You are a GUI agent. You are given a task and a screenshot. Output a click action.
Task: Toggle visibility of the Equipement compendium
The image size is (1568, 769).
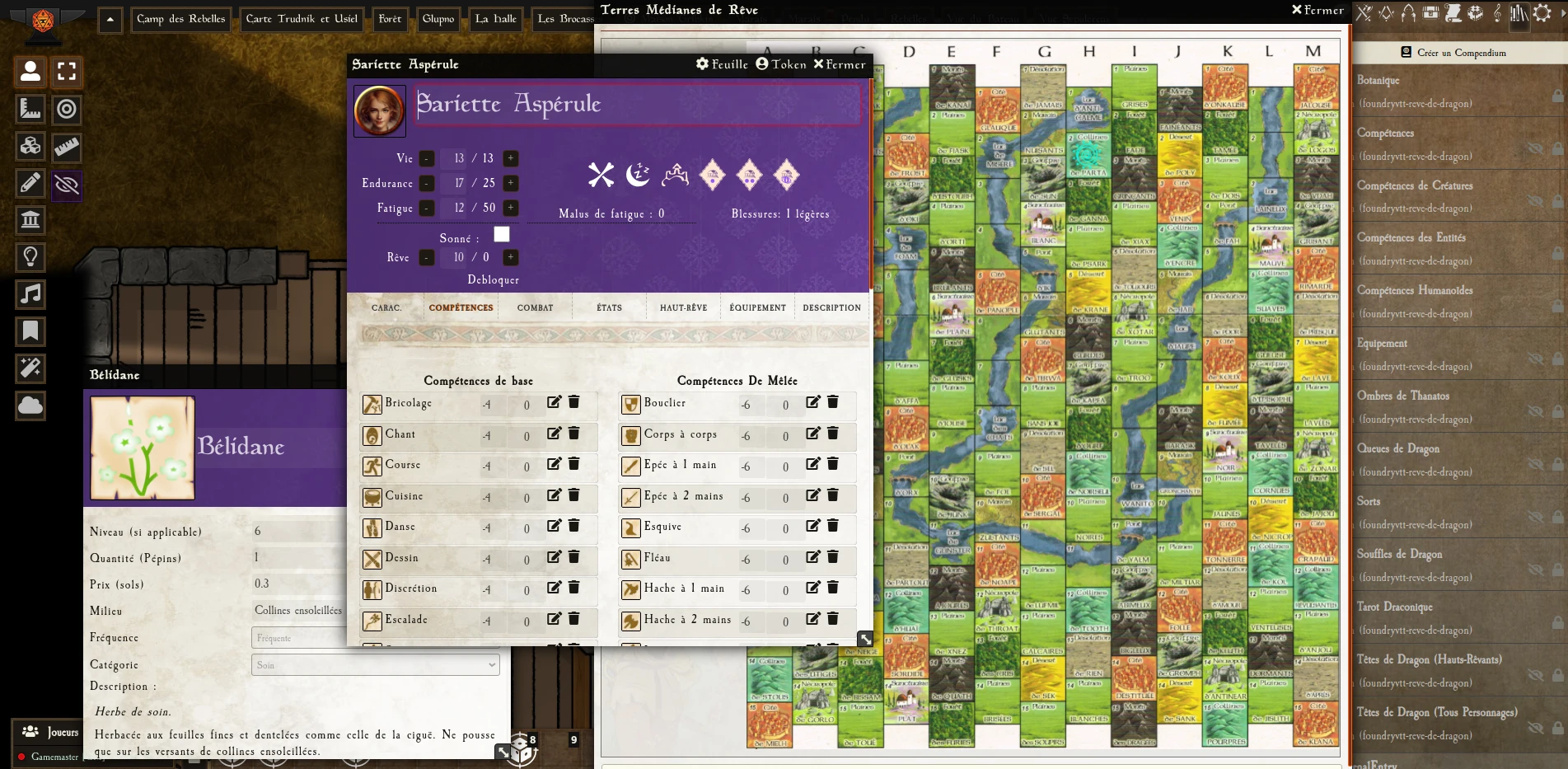(x=1535, y=359)
